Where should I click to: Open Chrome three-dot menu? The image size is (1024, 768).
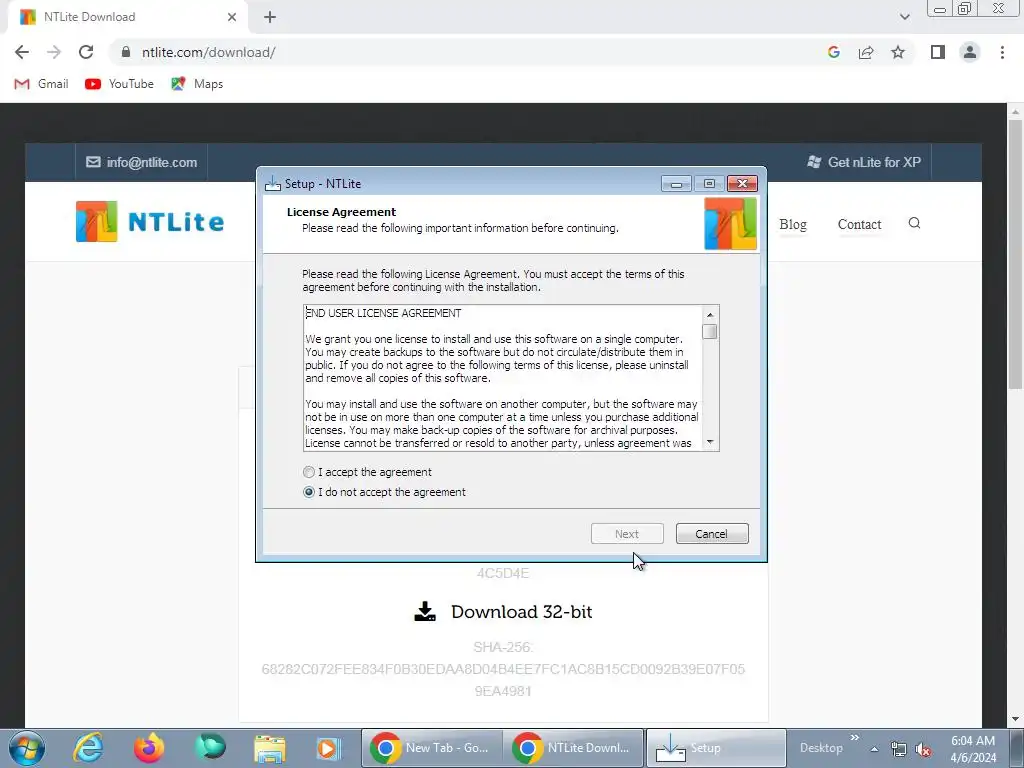click(1002, 52)
